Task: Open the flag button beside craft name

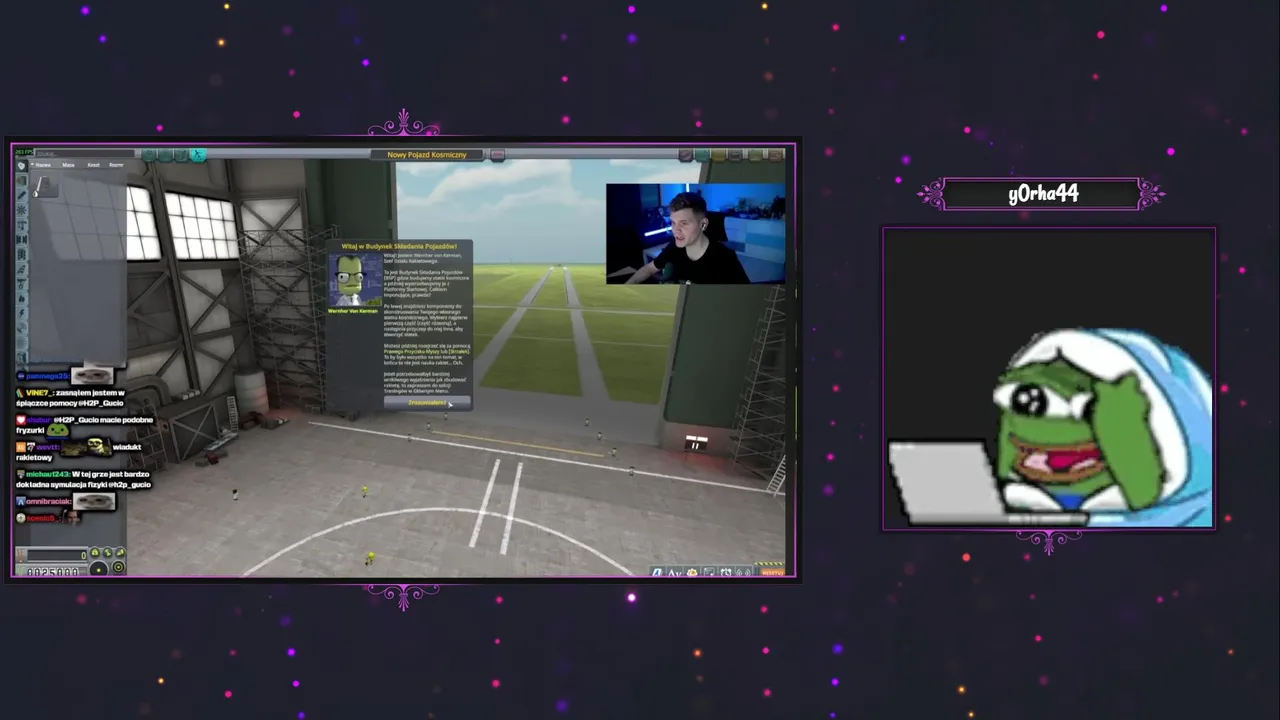Action: pyautogui.click(x=497, y=155)
